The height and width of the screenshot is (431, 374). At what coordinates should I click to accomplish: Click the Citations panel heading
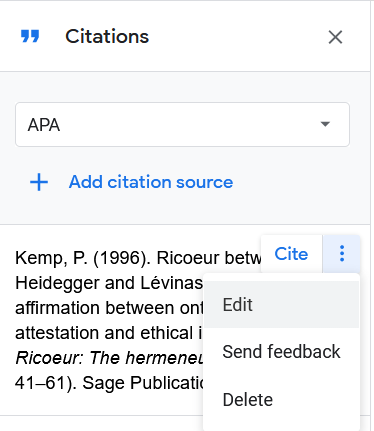click(x=107, y=36)
